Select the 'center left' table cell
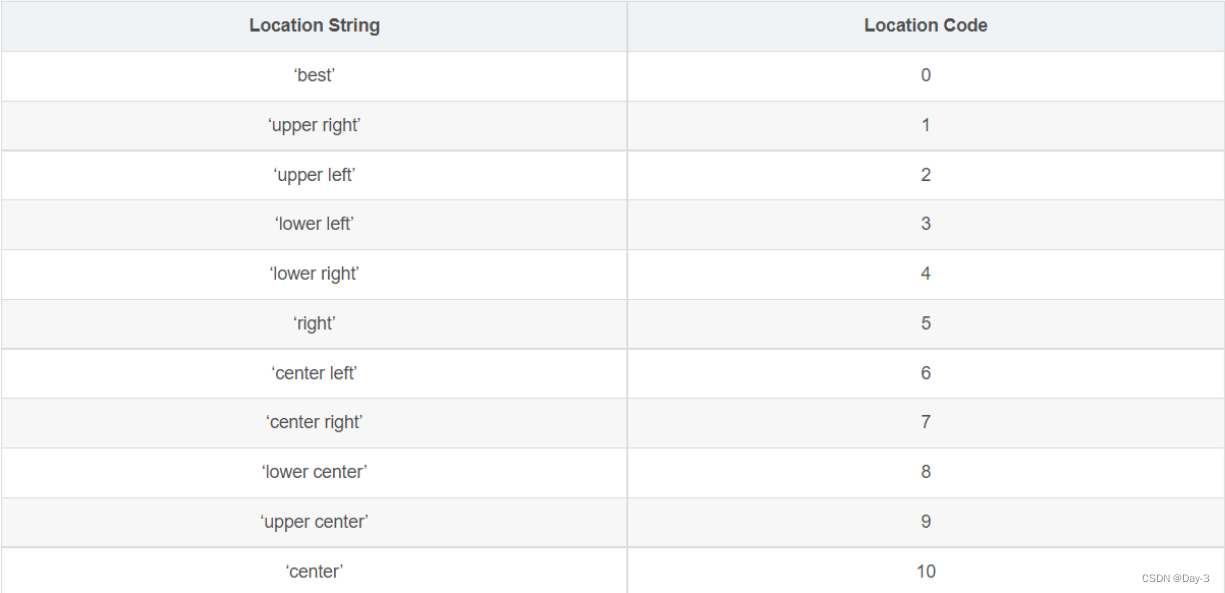Viewport: 1225px width, 593px height. point(314,373)
